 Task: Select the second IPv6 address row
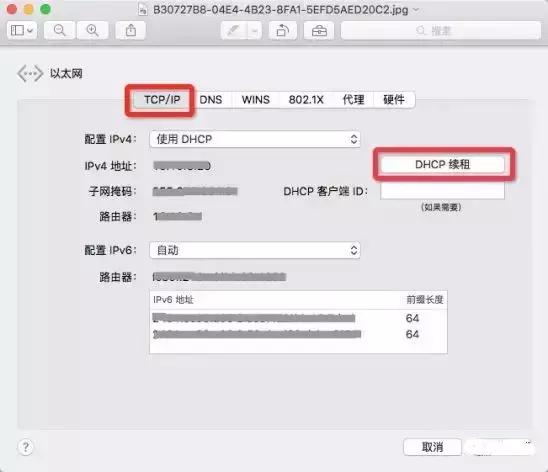pos(298,334)
